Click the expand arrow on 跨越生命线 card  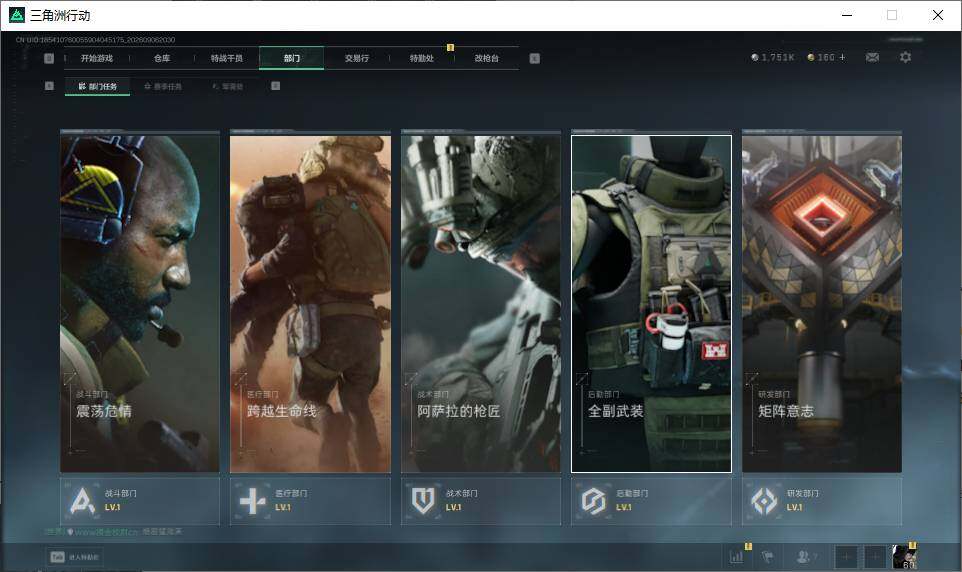coord(240,379)
